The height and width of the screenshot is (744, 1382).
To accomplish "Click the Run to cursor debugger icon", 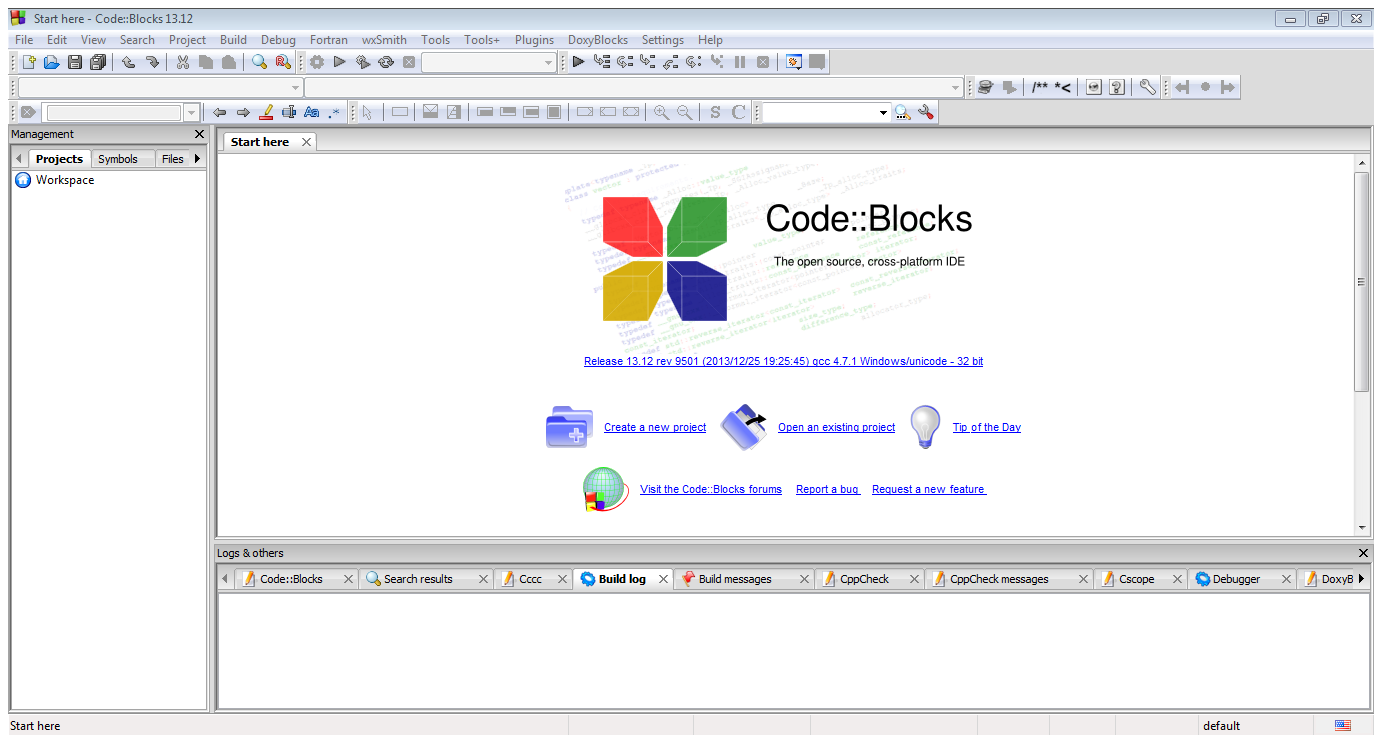I will coord(602,62).
